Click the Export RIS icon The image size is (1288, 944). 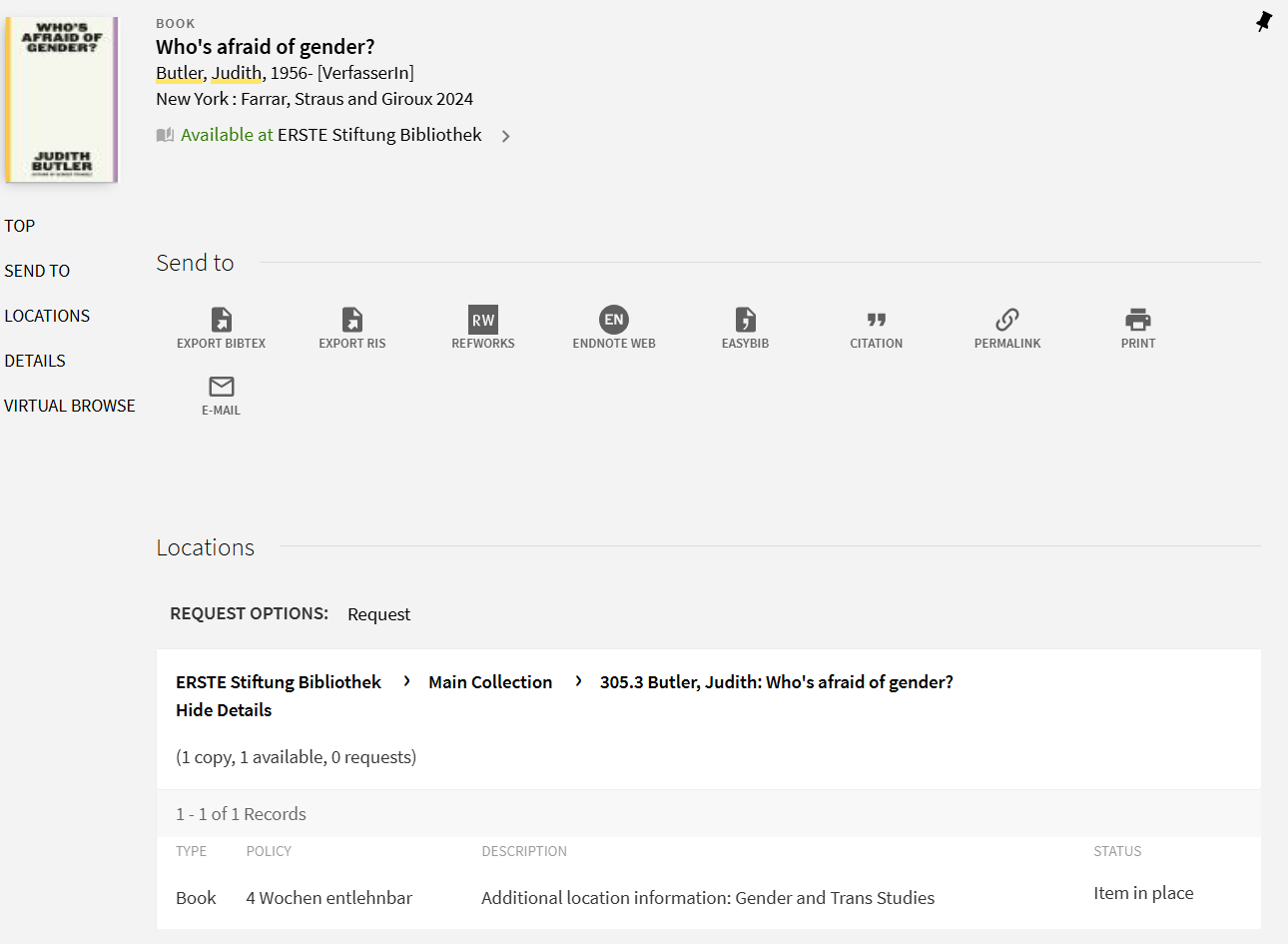pyautogui.click(x=352, y=320)
